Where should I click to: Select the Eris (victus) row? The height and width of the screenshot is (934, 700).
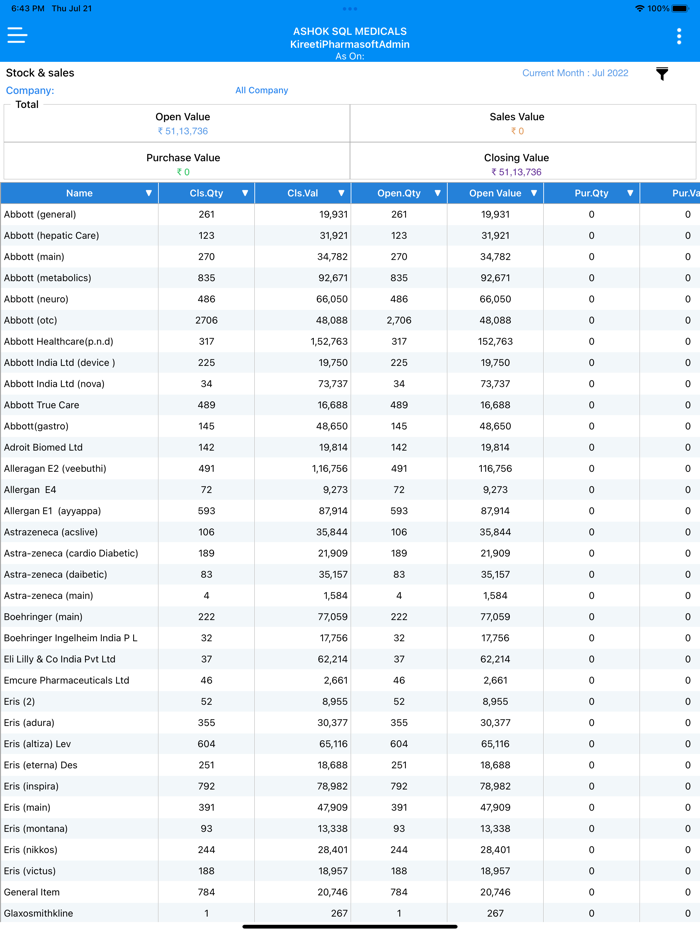[350, 871]
